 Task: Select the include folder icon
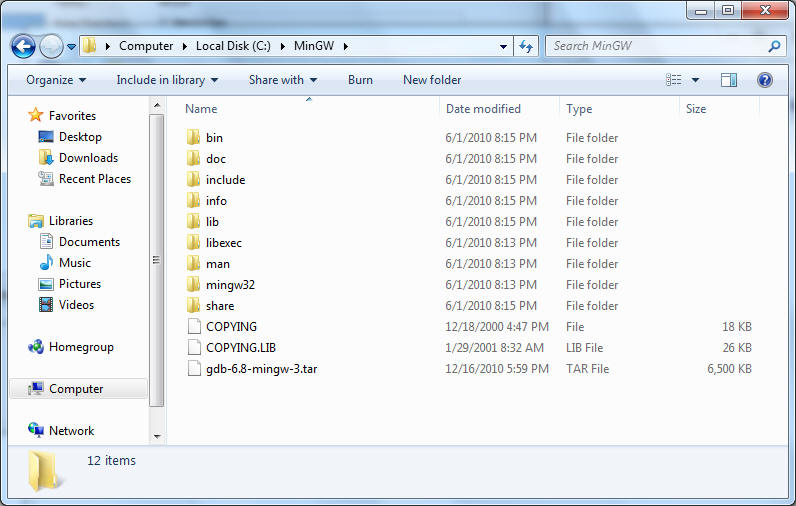[x=193, y=179]
